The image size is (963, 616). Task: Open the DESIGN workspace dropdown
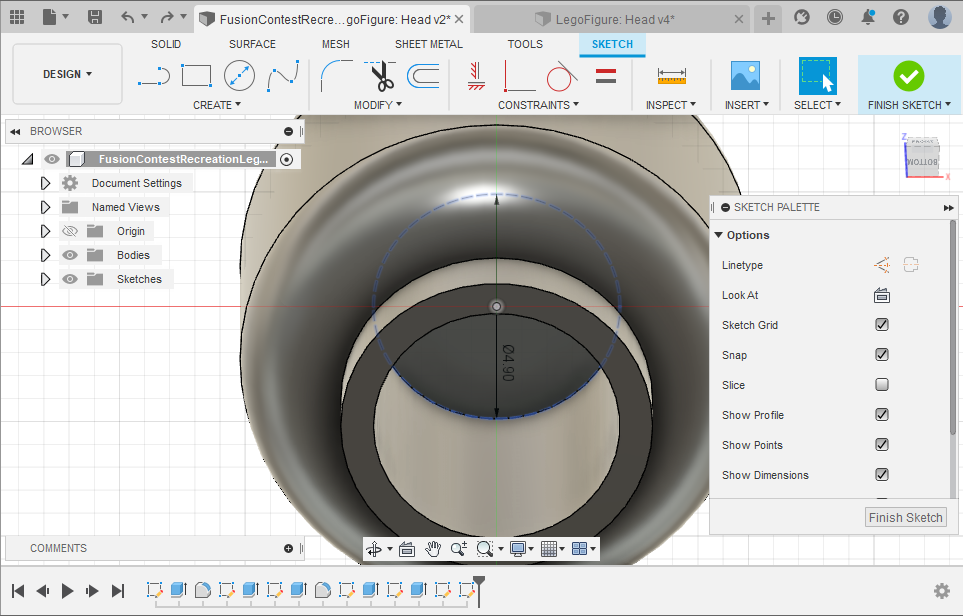click(68, 74)
